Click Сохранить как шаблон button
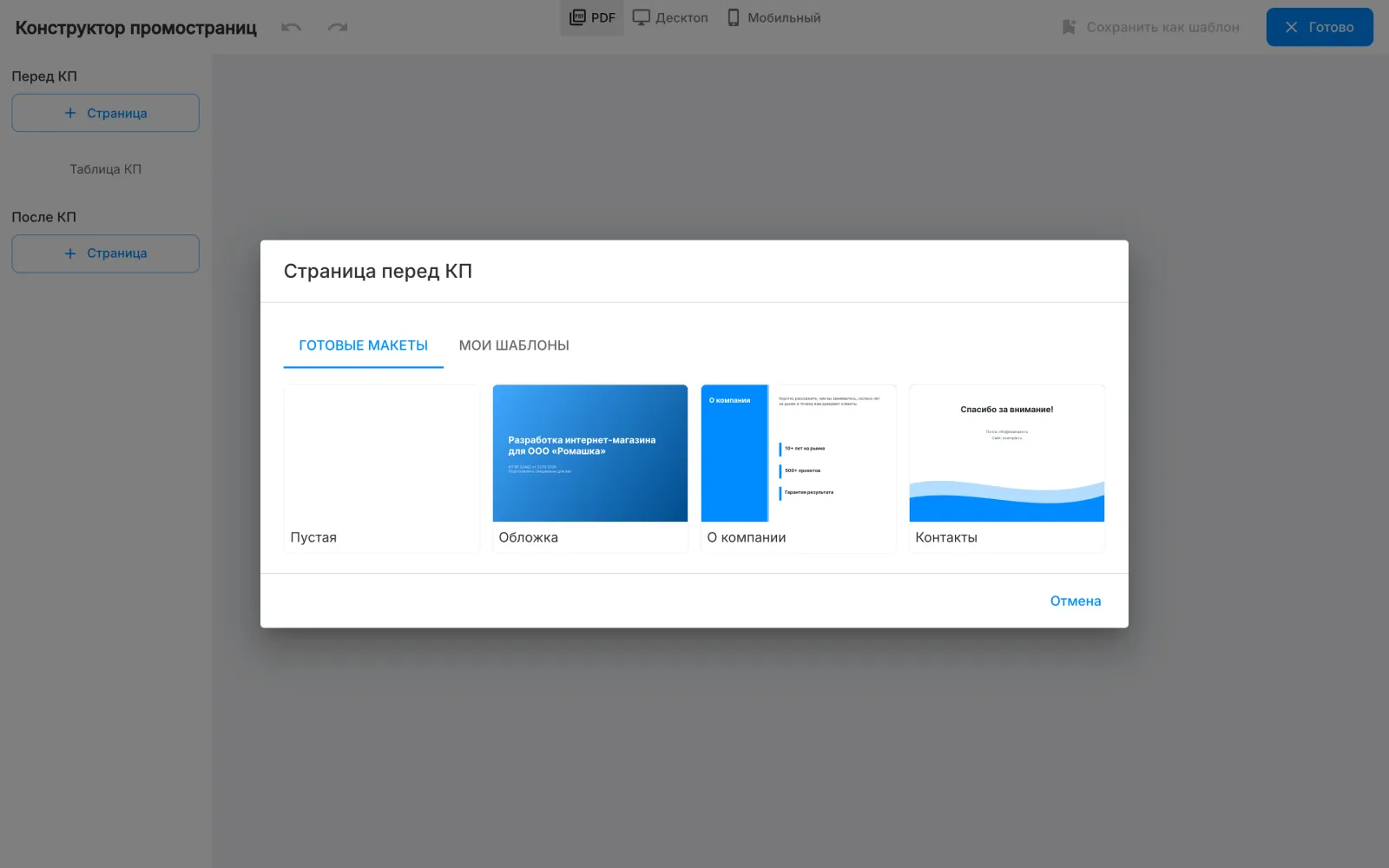This screenshot has height=868, width=1389. coord(1150,27)
